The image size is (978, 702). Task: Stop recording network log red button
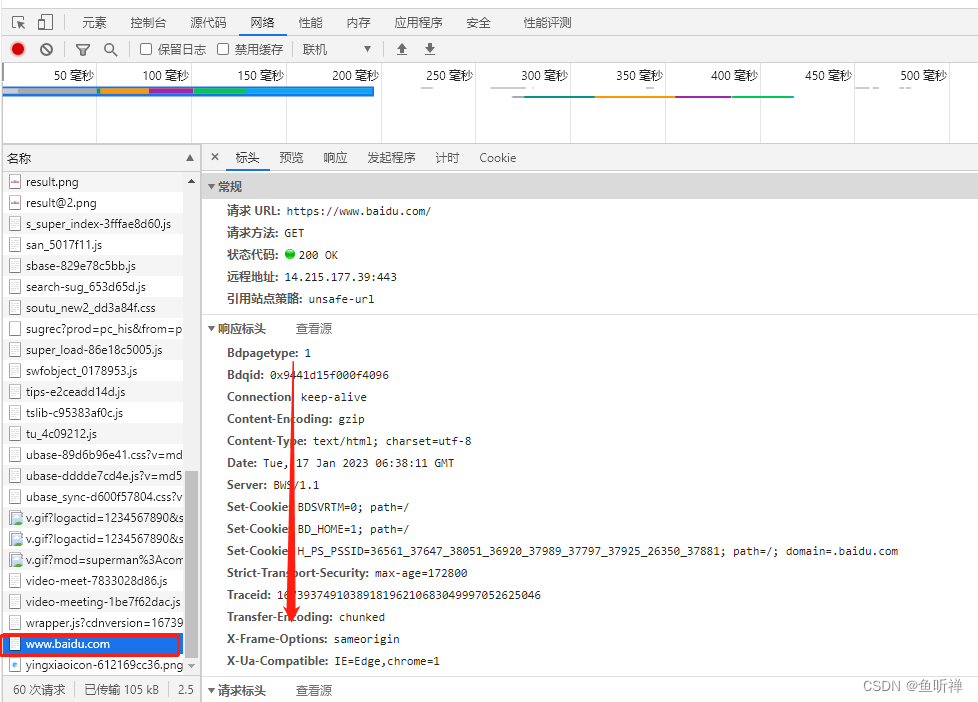18,49
